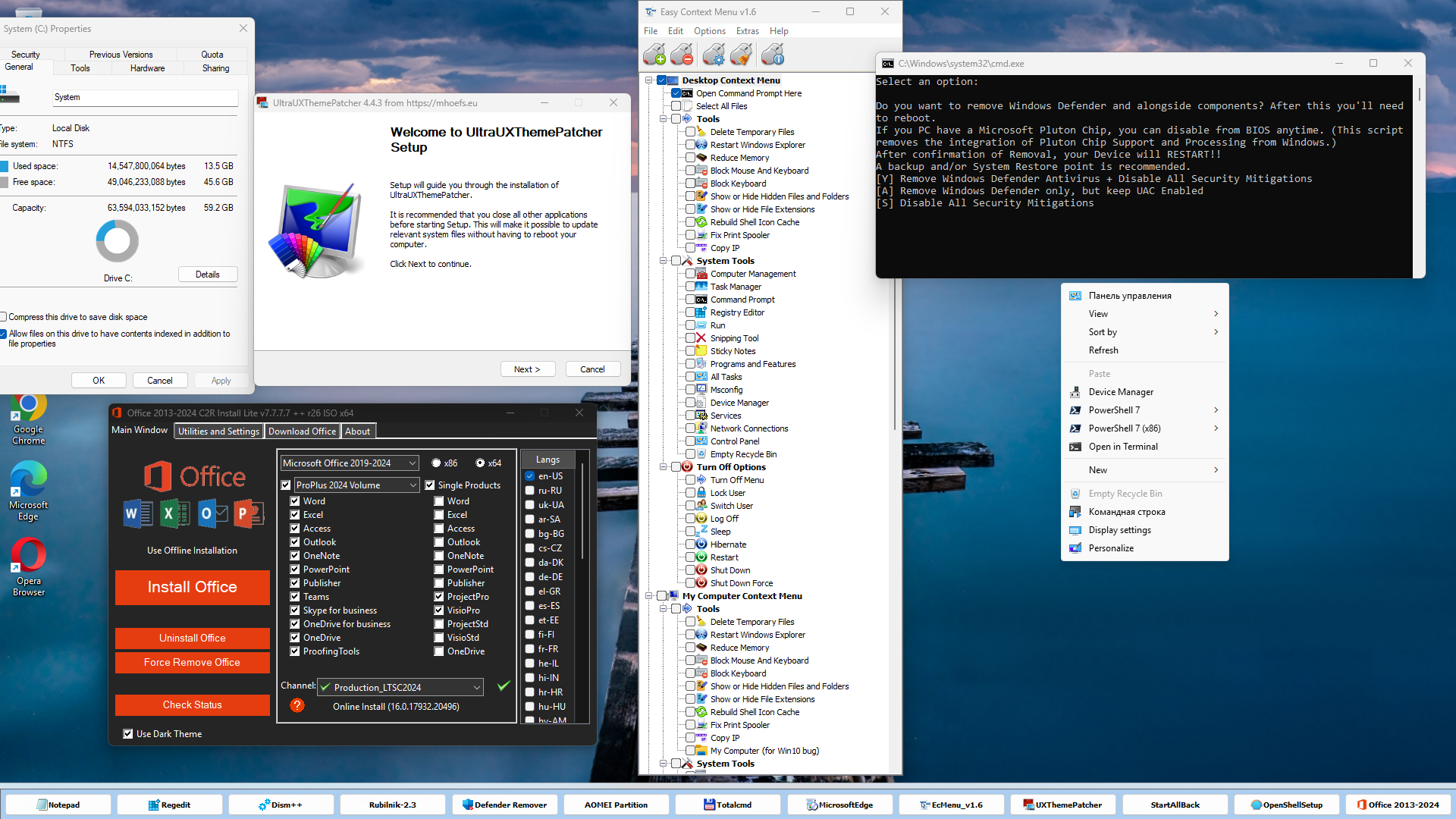Open the Microsoft Office 2019-2024 version dropdown
The height and width of the screenshot is (819, 1456).
click(350, 463)
